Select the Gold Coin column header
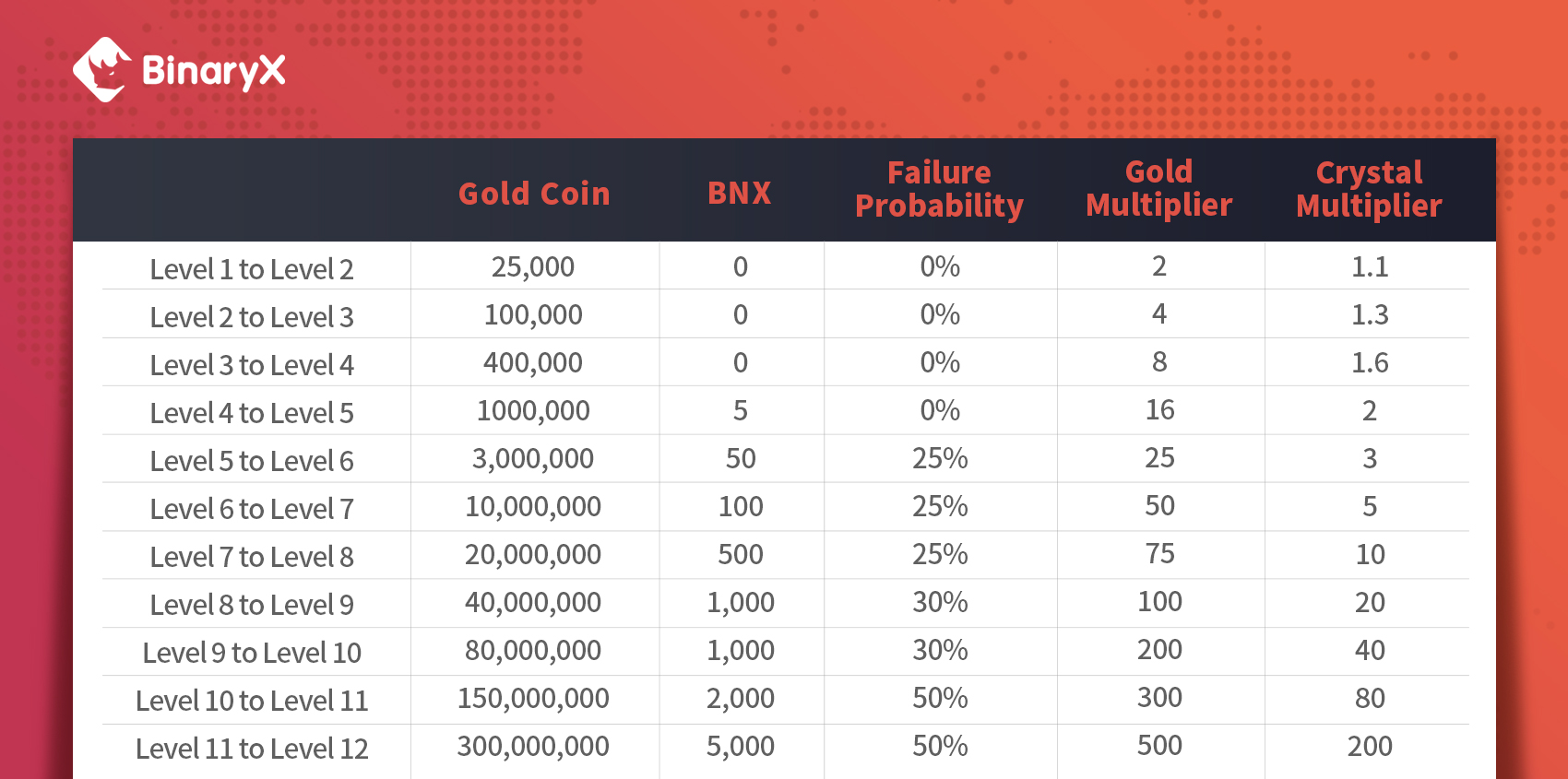Screen dimensions: 1568x779 [x=534, y=194]
